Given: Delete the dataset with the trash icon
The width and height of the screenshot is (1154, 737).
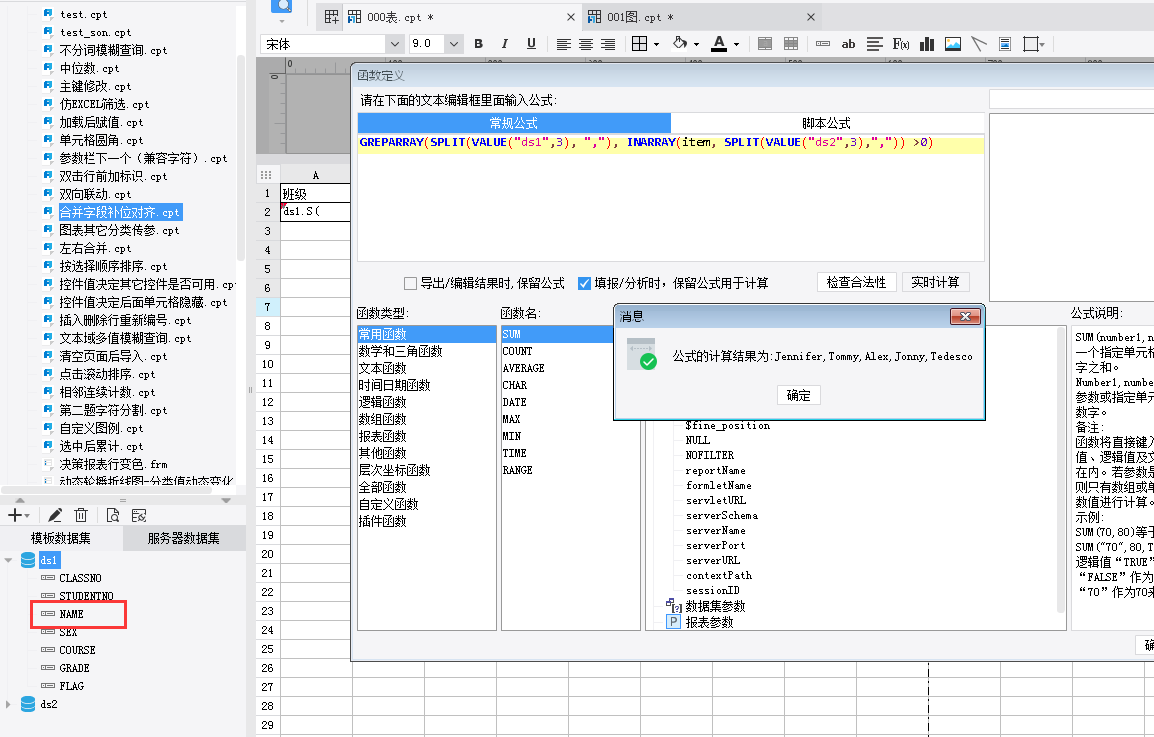Looking at the screenshot, I should tap(81, 515).
